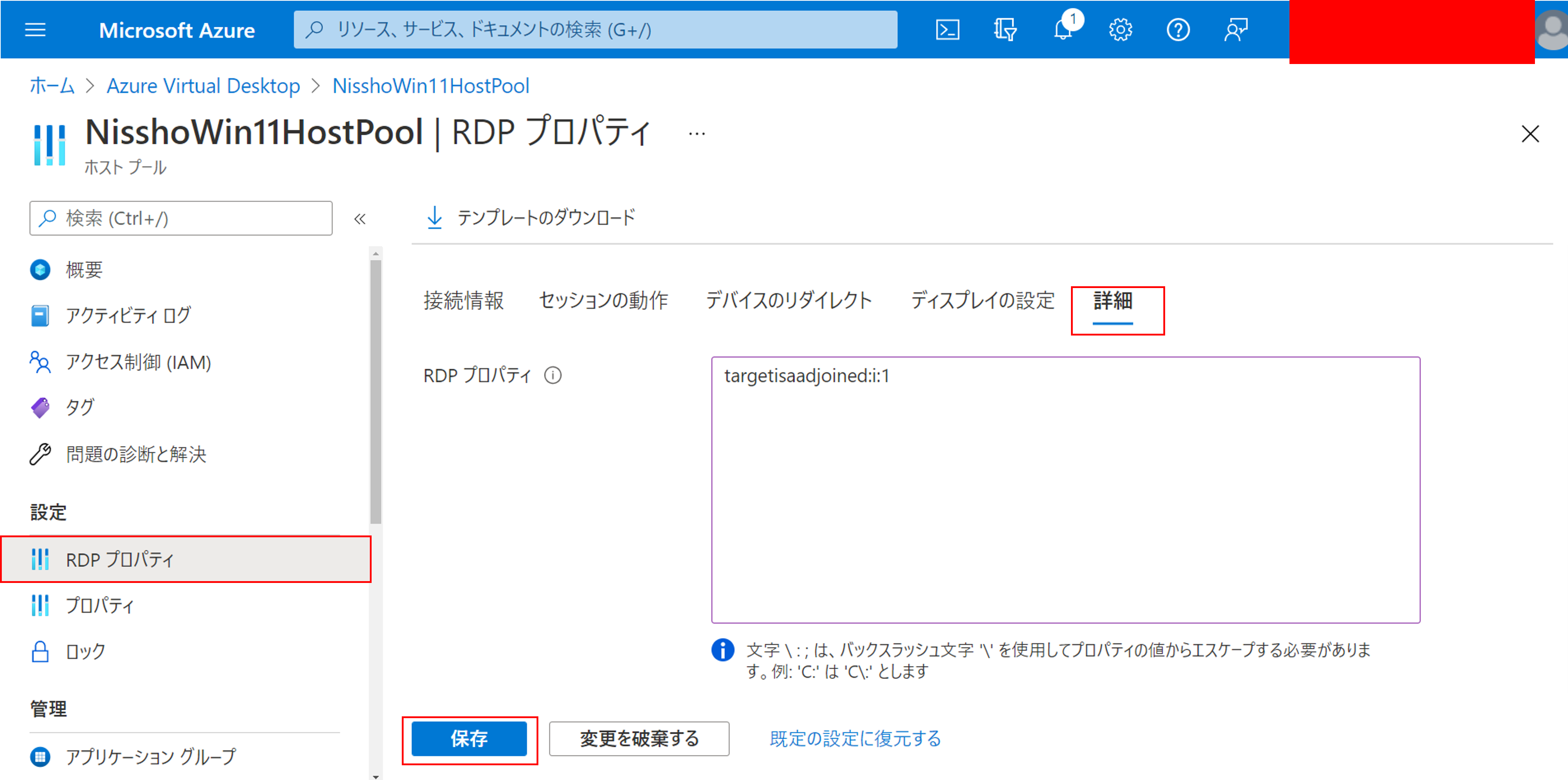This screenshot has width=1568, height=780.
Task: Open Cloud Shell from the top bar
Action: [x=947, y=30]
